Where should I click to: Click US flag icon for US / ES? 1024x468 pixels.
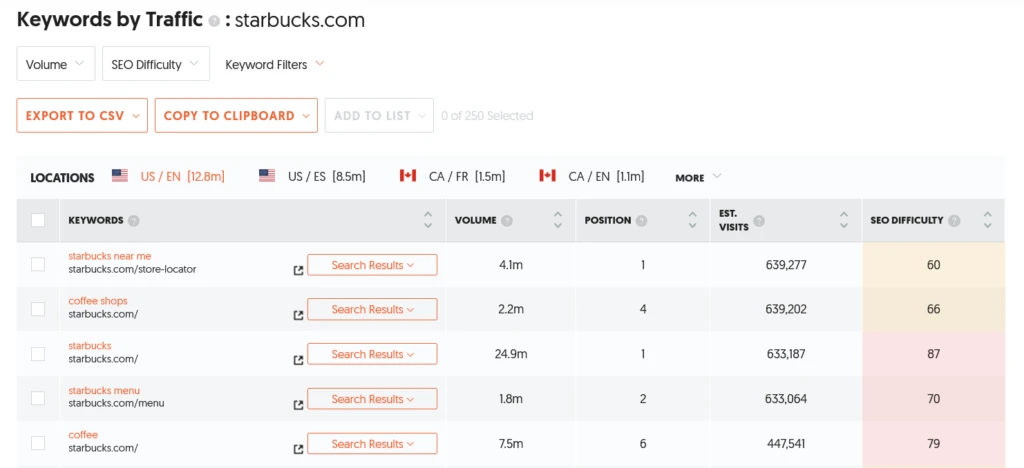tap(266, 176)
